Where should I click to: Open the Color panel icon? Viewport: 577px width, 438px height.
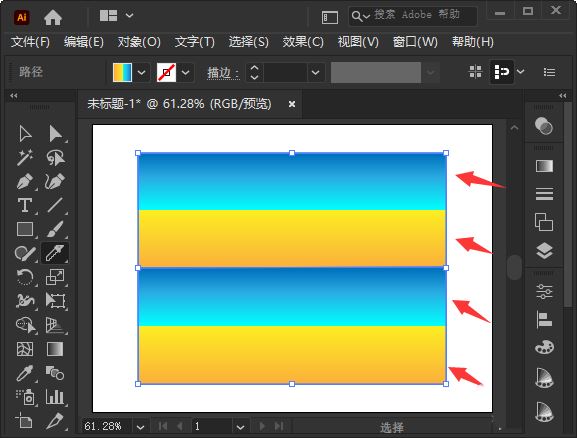[x=544, y=126]
